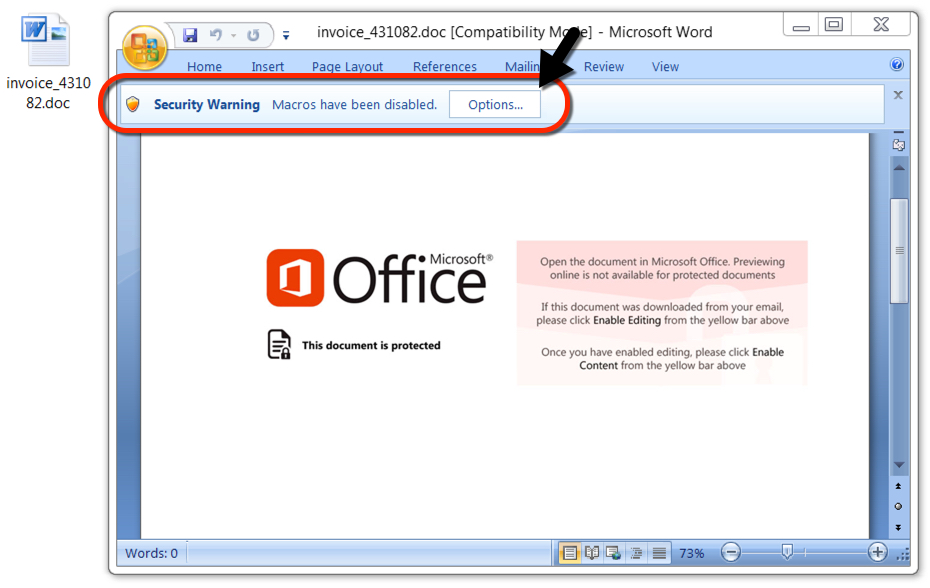Open the Mailings ribbon tab

pos(523,66)
